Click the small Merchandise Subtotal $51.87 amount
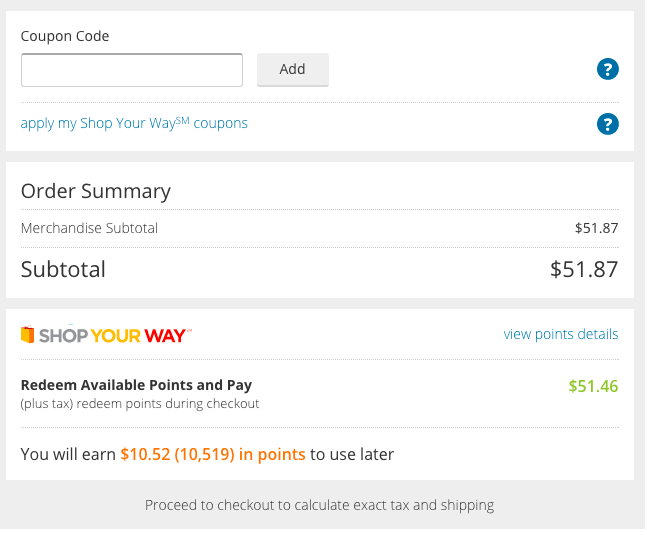 (x=596, y=228)
